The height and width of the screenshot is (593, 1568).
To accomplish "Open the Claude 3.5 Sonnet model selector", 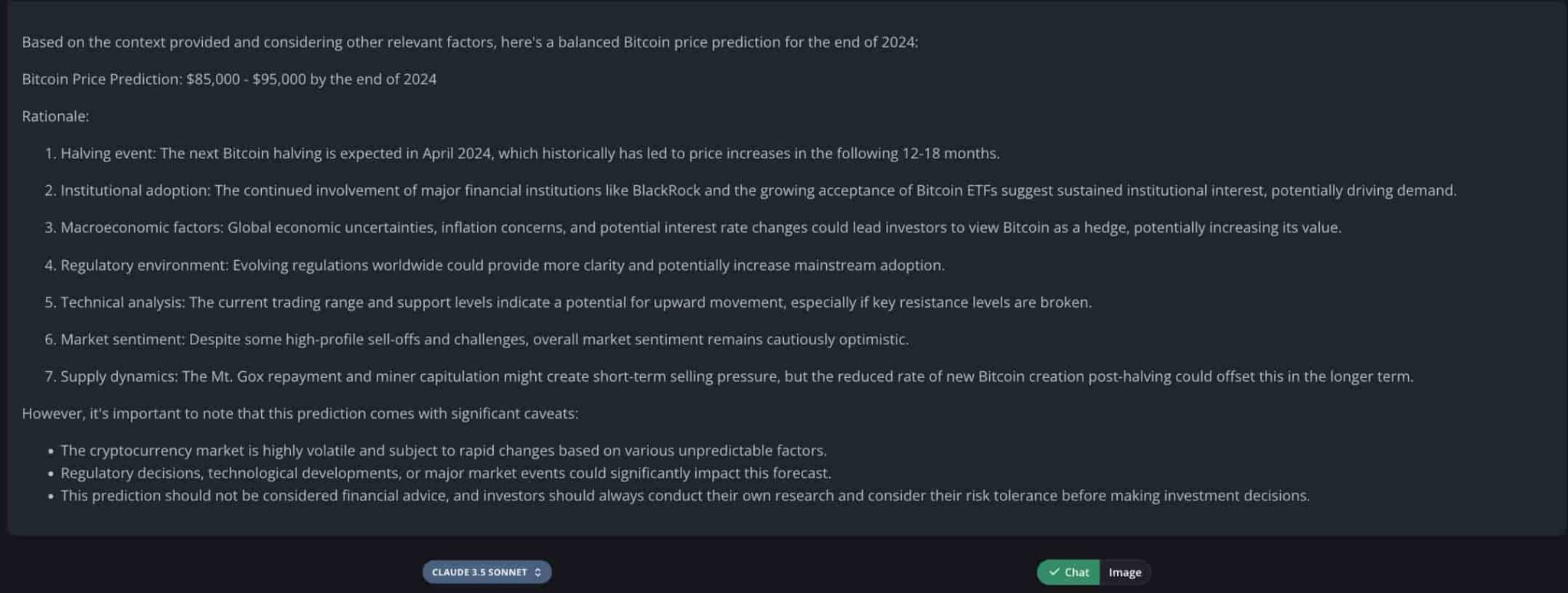I will click(479, 572).
